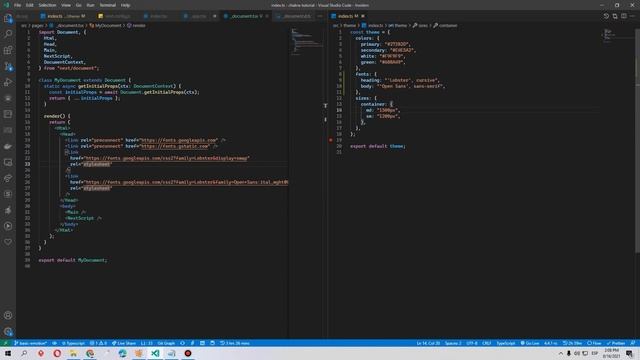Change the CRLF end of line setting
The width and height of the screenshot is (640, 360).
(x=487, y=343)
